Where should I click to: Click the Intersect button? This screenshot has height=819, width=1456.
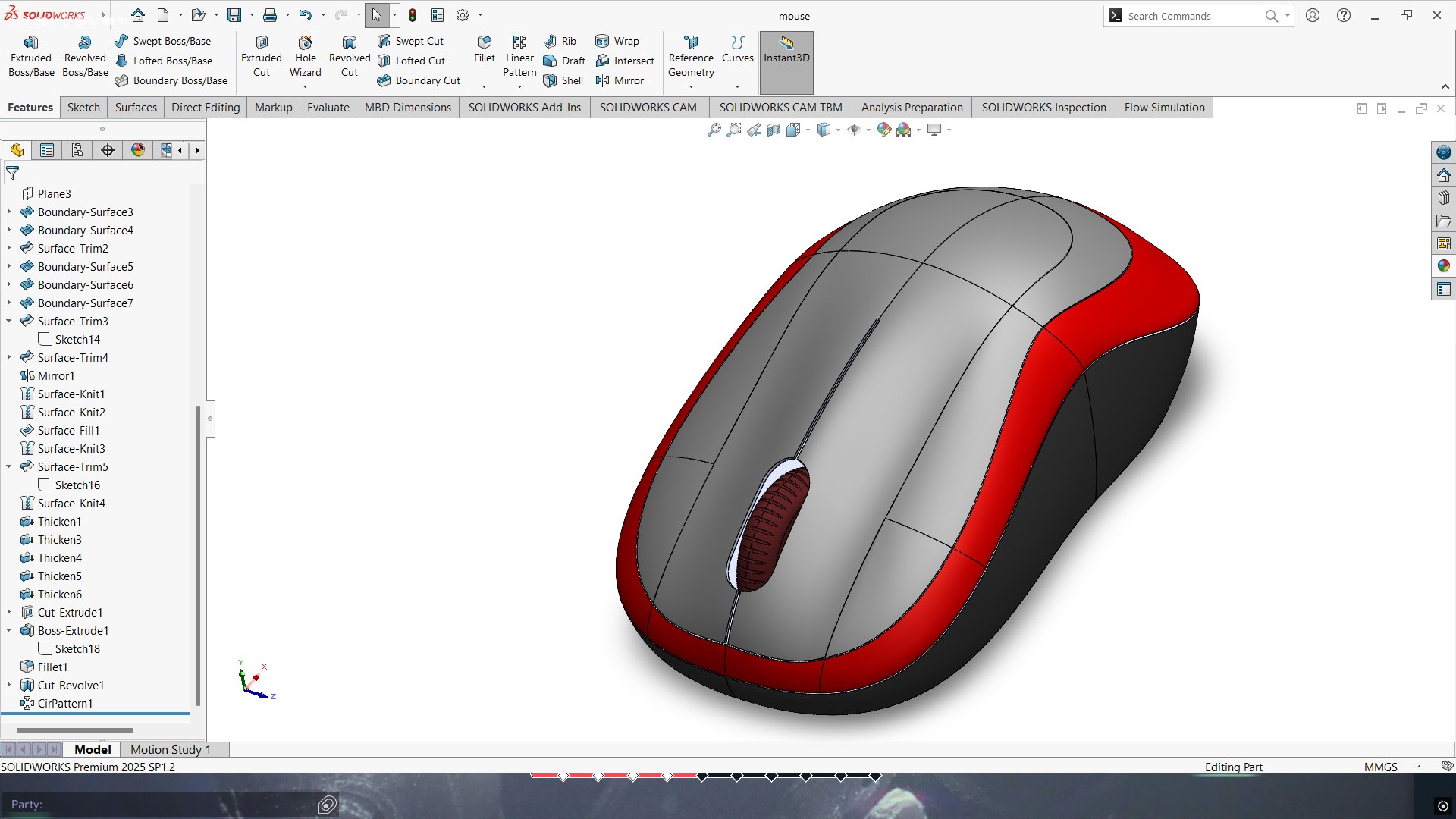coord(625,61)
